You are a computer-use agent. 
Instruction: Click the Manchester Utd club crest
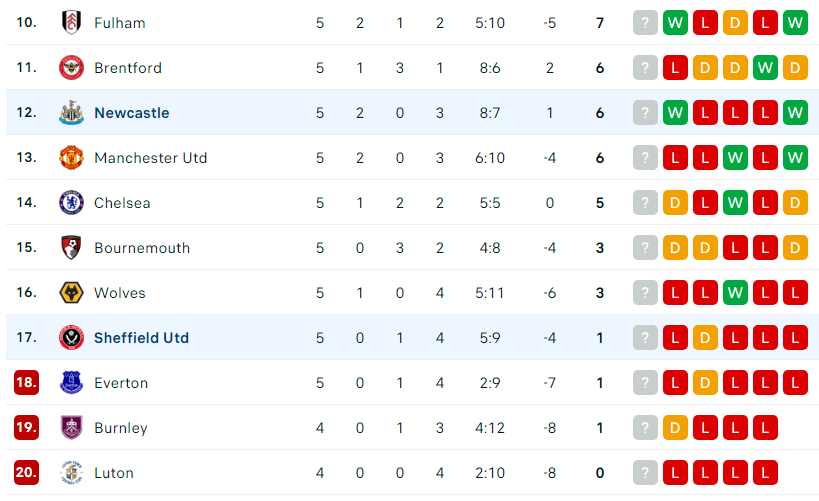click(x=72, y=157)
